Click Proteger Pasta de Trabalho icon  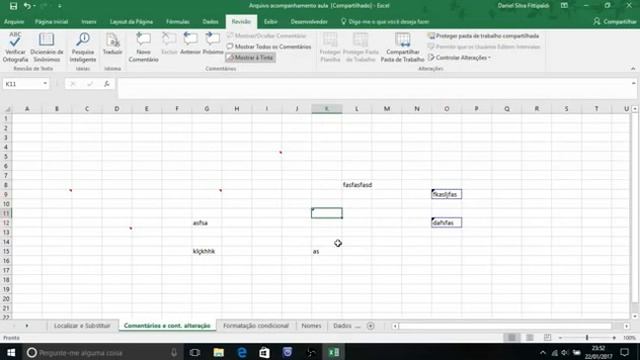360,47
